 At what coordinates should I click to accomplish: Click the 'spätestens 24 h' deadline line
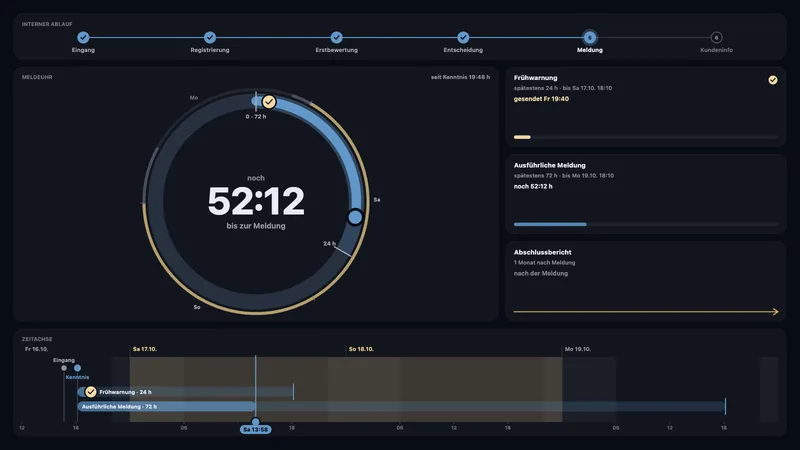pos(563,88)
